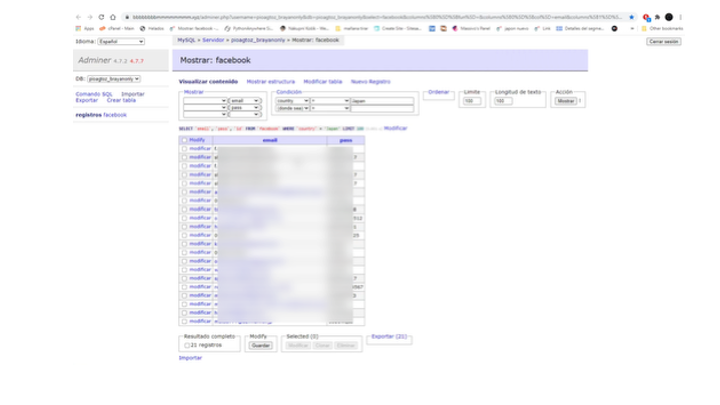Open the Helados bookmark

pyautogui.click(x=152, y=28)
